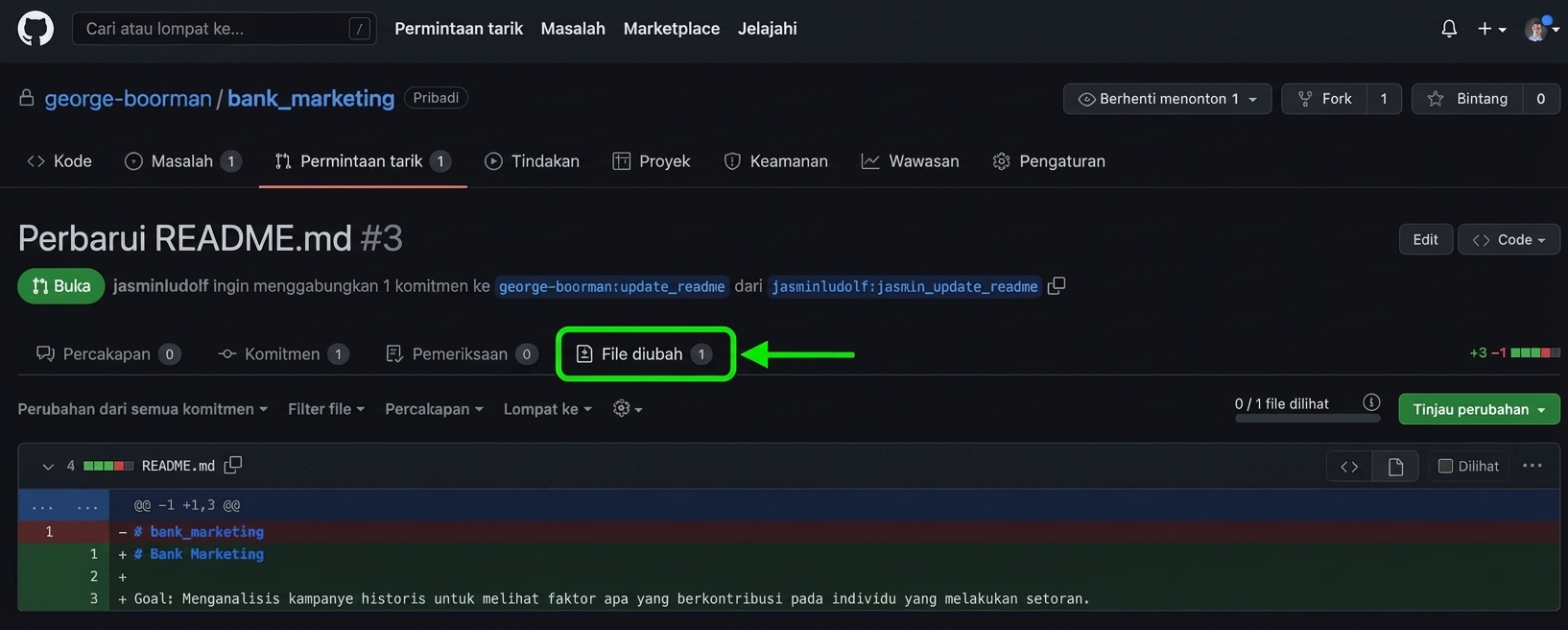Image resolution: width=1568 pixels, height=630 pixels.
Task: Copy the README.md file path
Action: tap(233, 466)
